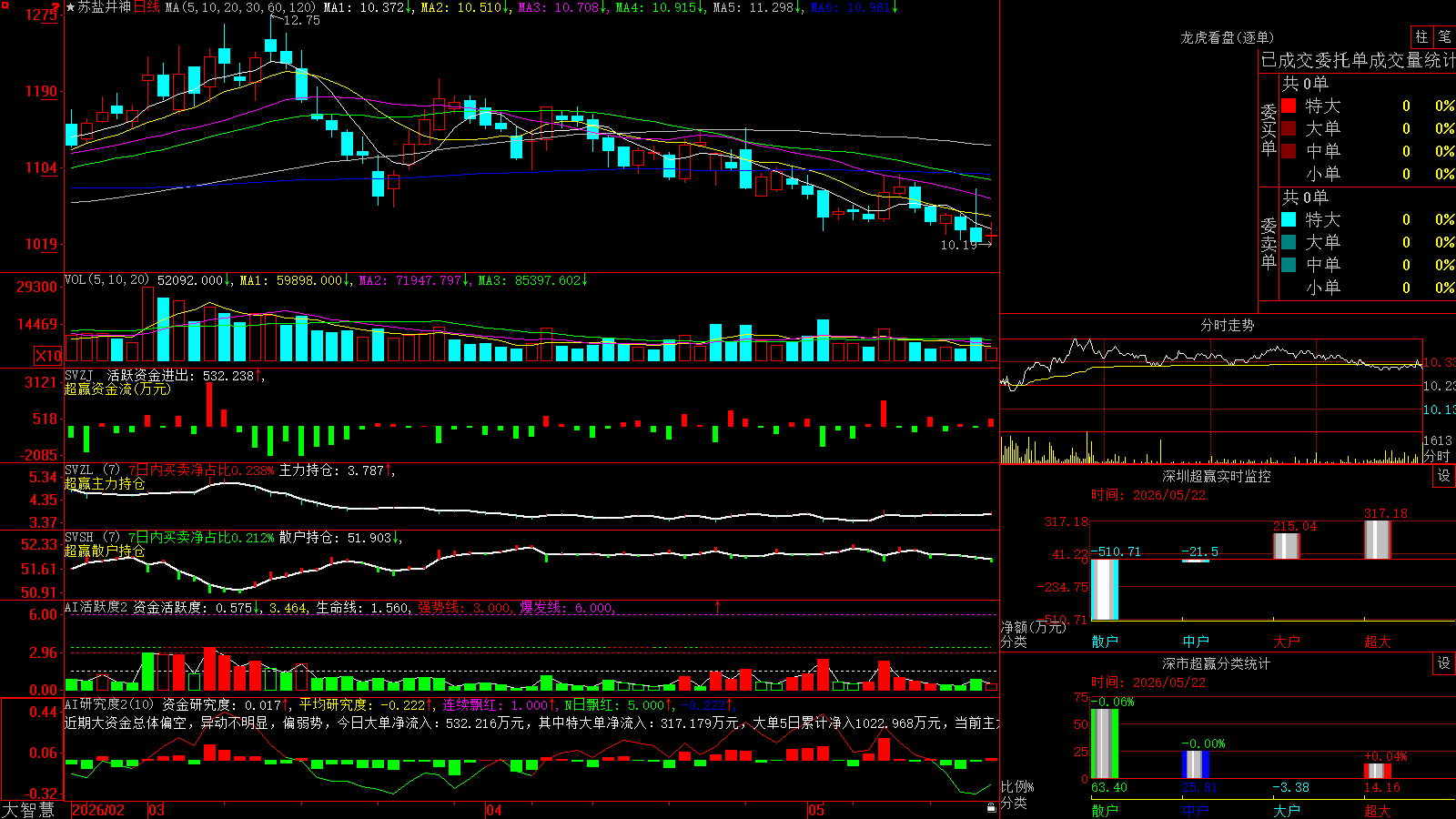
Task: Click the 10.19 low price label on chart
Action: 958,245
